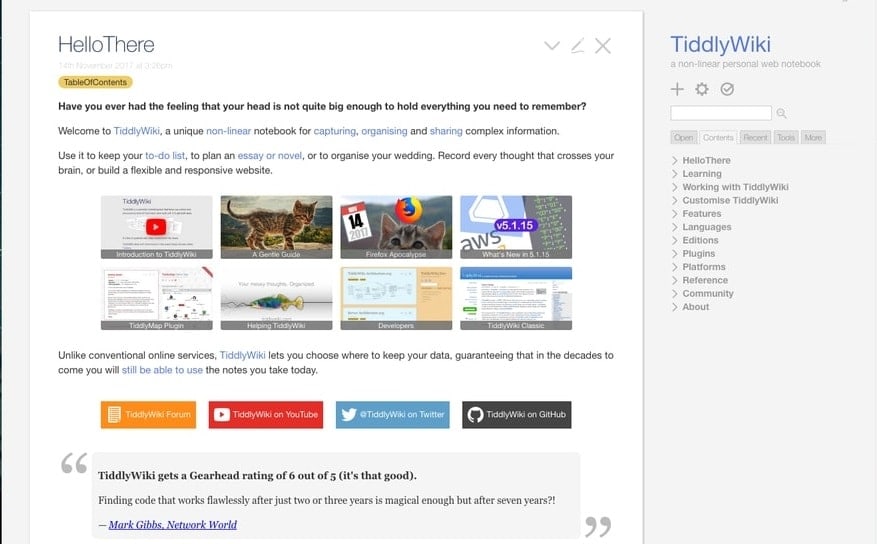Expand the Platforms contents entry
Screen dimensions: 877x544
point(675,267)
